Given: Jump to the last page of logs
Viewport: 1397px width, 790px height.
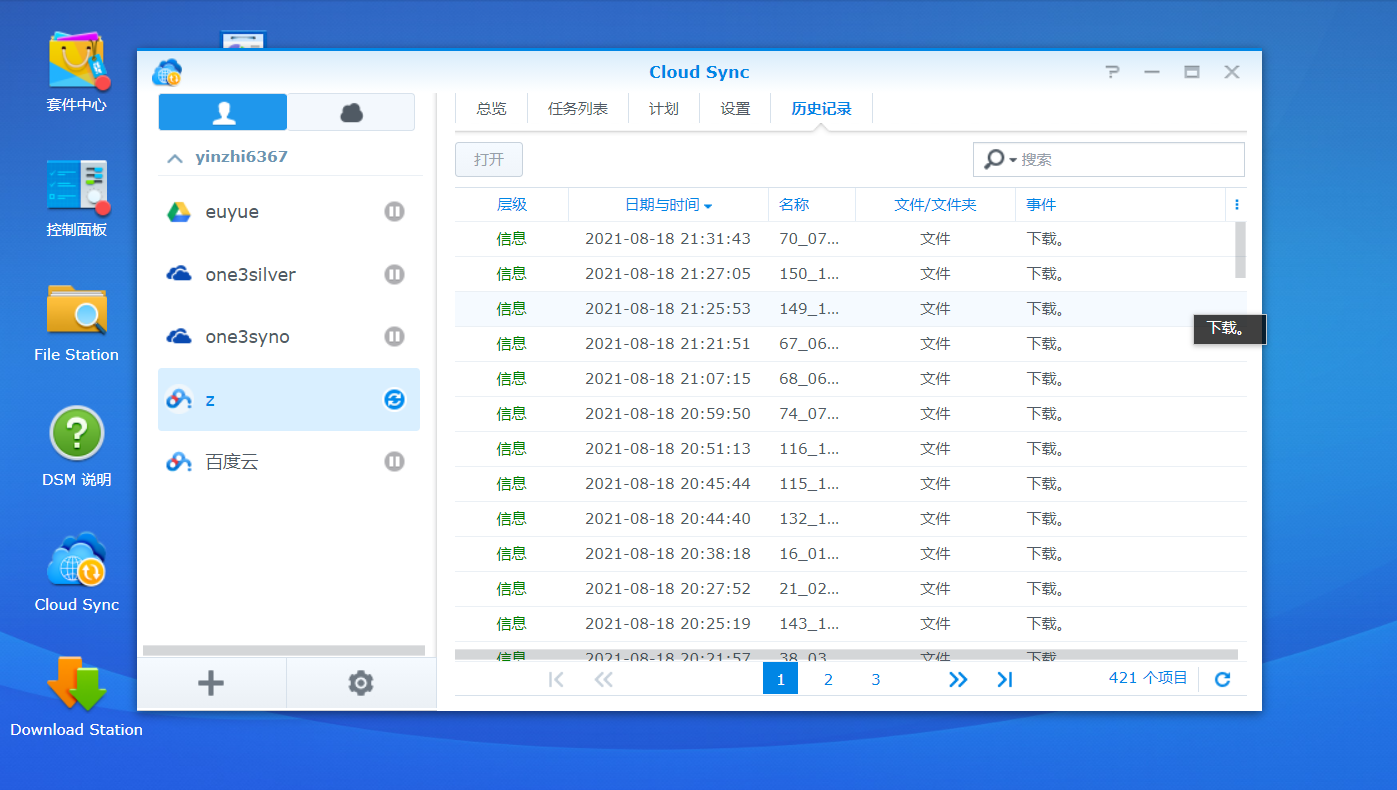Looking at the screenshot, I should pos(1005,679).
